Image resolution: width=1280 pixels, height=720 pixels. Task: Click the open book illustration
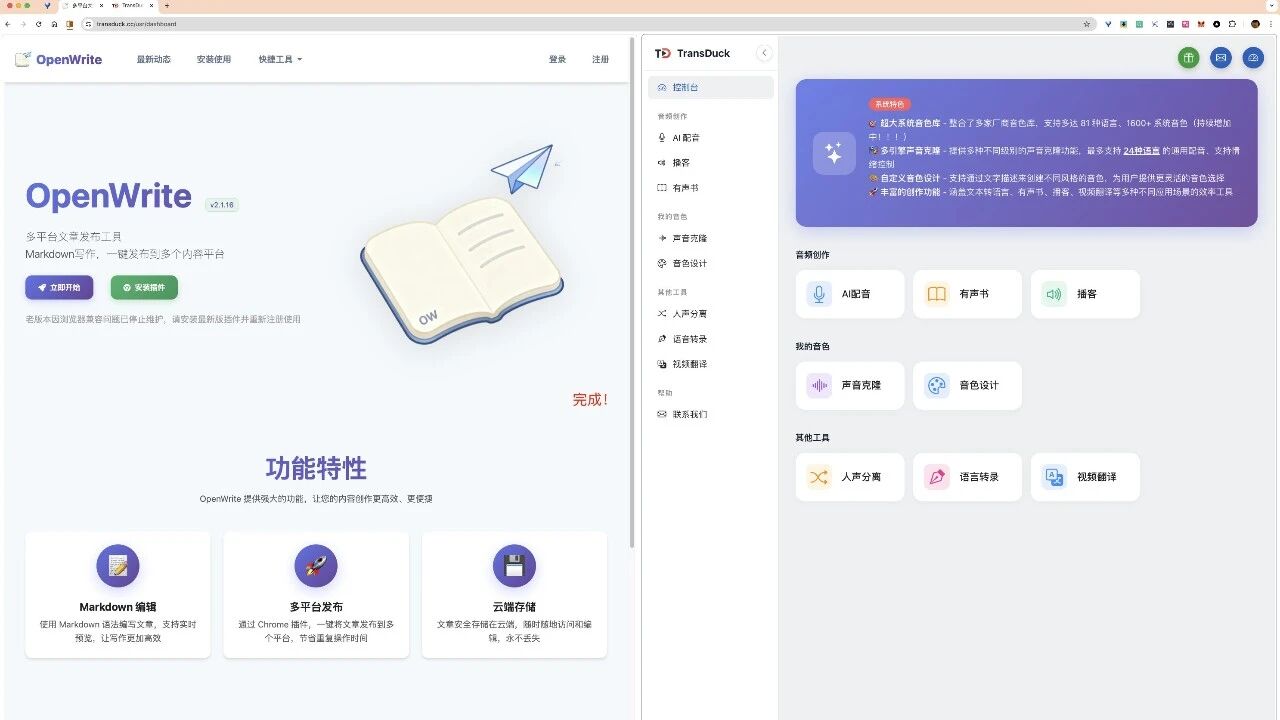pyautogui.click(x=461, y=269)
